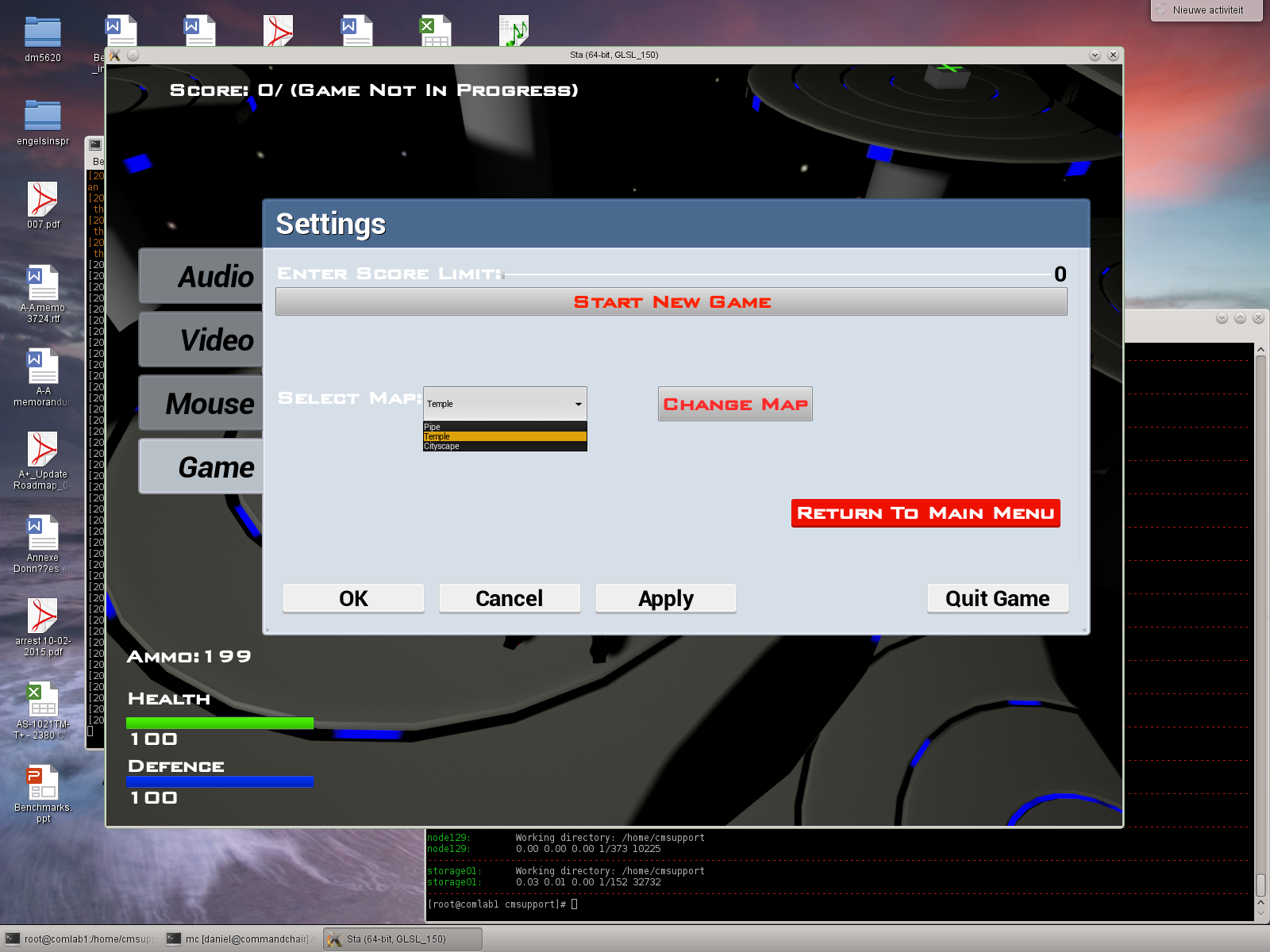Switch to the Video settings tab
The image size is (1270, 952).
tap(202, 340)
